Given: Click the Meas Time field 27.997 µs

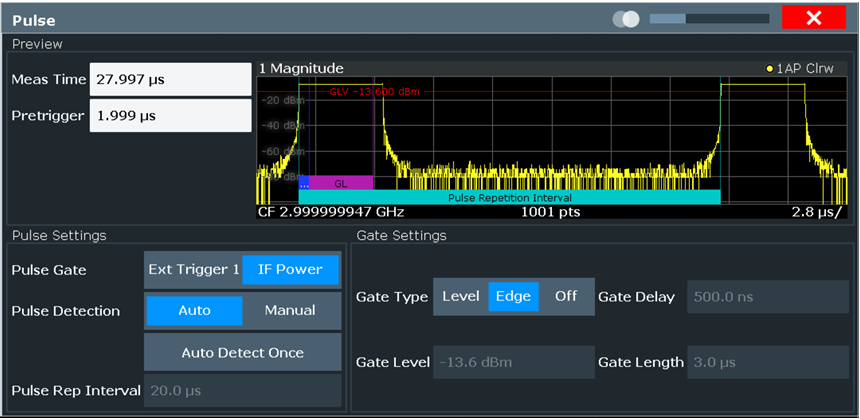Looking at the screenshot, I should [x=170, y=80].
